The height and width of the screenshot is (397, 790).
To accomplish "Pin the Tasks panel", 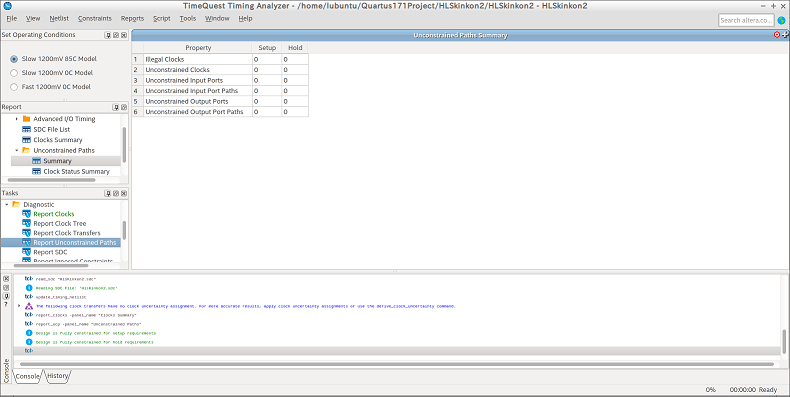I will (x=108, y=193).
